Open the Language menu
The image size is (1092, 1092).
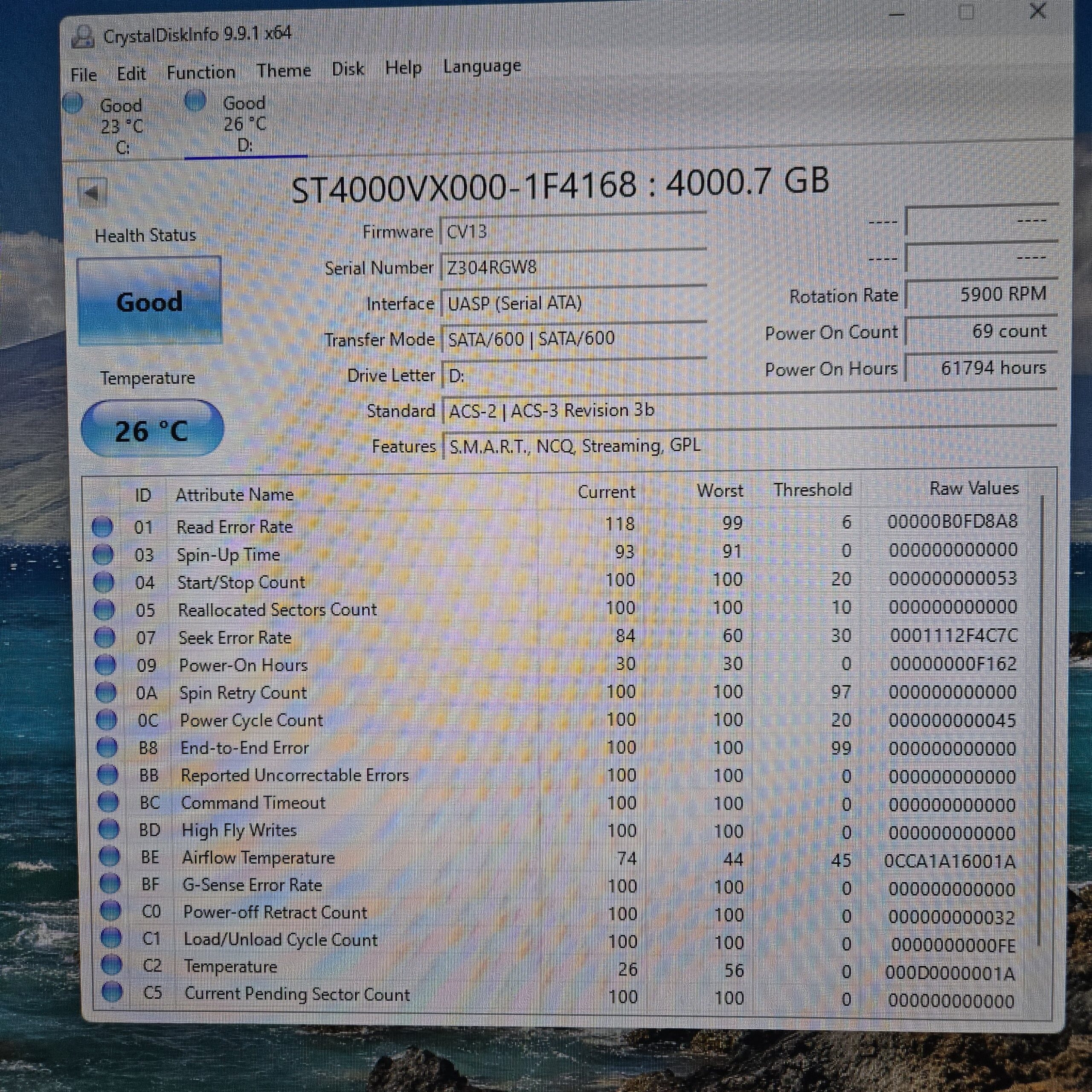tap(482, 66)
